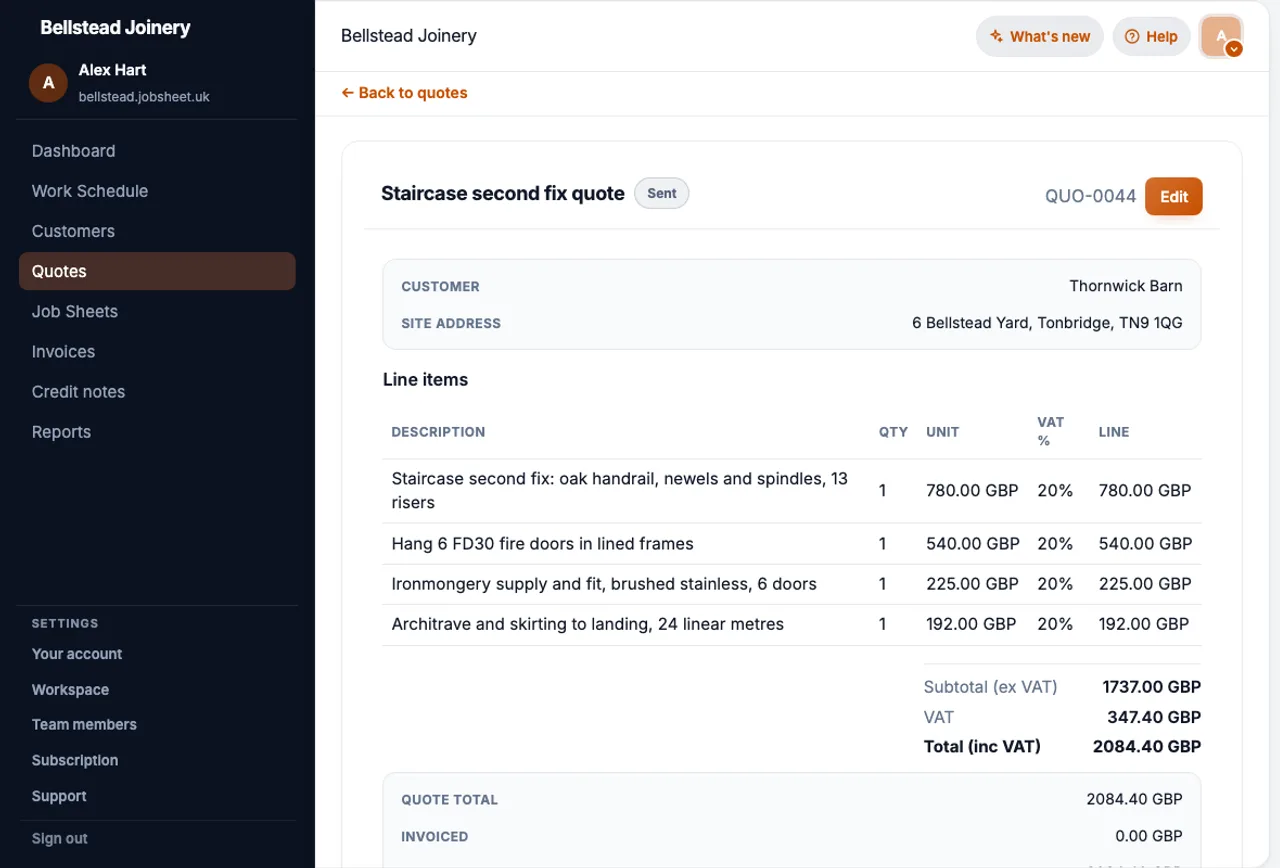Click the site address 6 Bellstead Yard
This screenshot has height=868, width=1280.
click(1047, 323)
